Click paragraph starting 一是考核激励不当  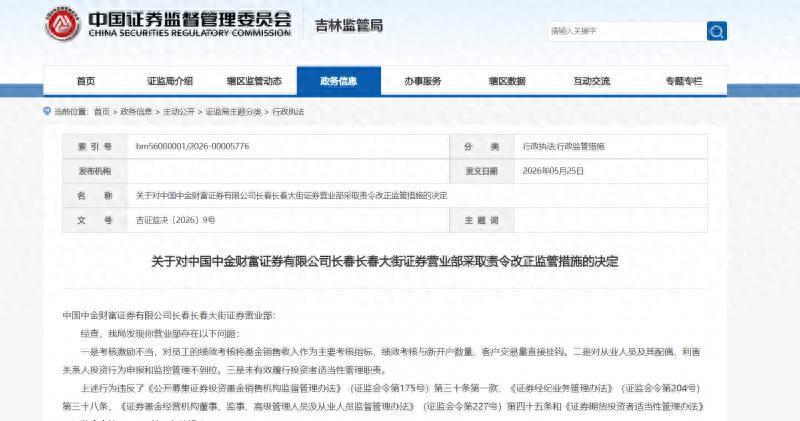381,361
